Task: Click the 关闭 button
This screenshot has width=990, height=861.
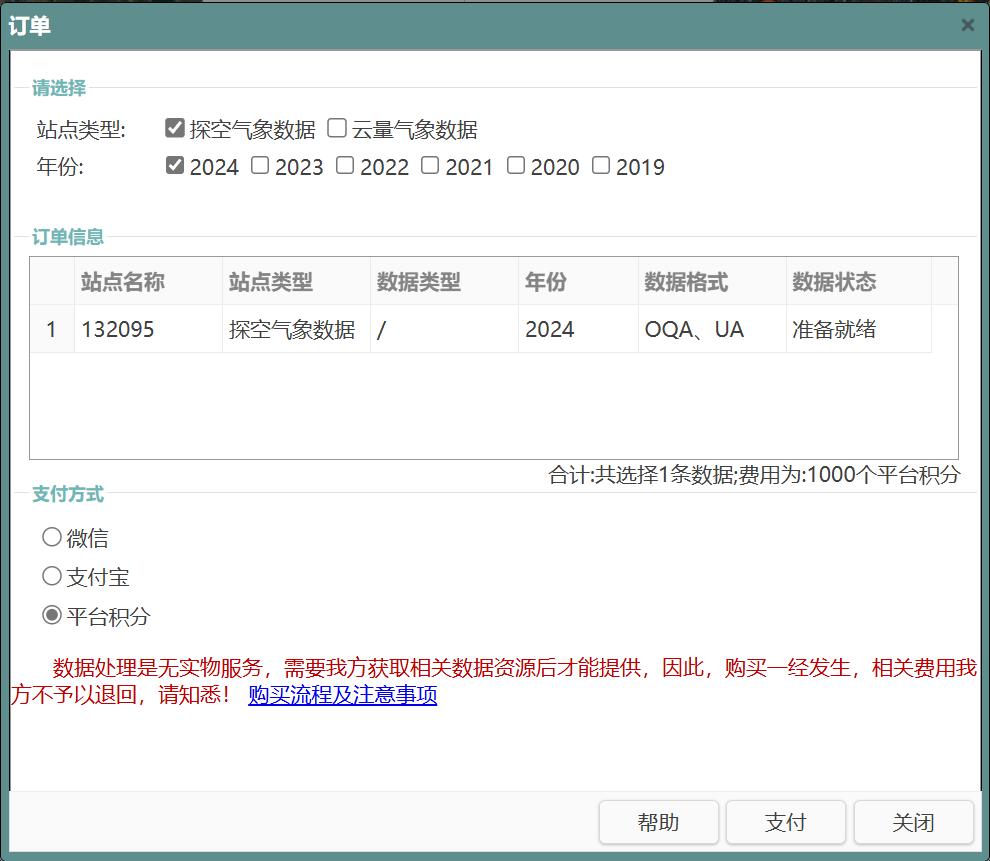Action: 913,822
